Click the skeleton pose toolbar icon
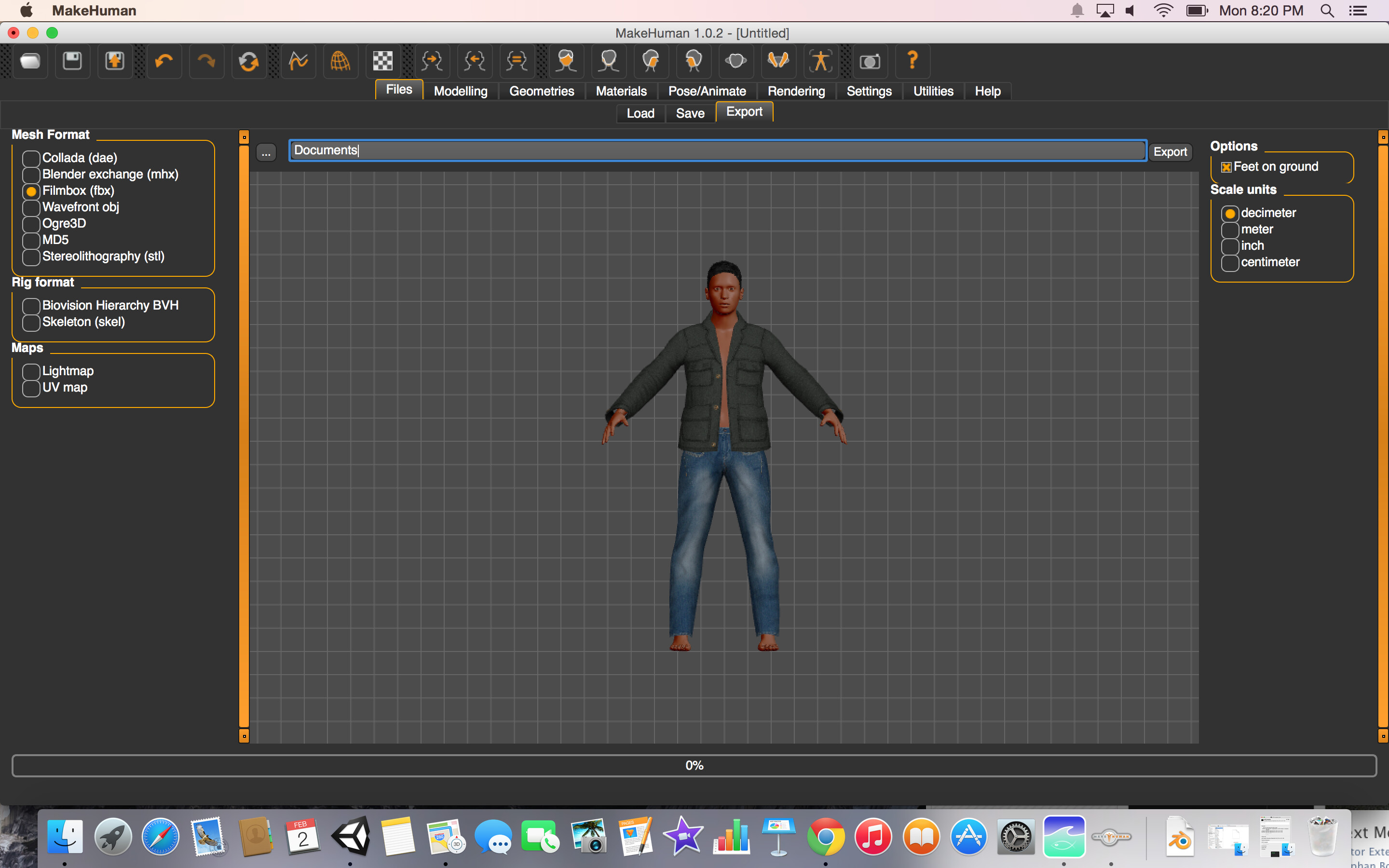The image size is (1389, 868). (820, 61)
